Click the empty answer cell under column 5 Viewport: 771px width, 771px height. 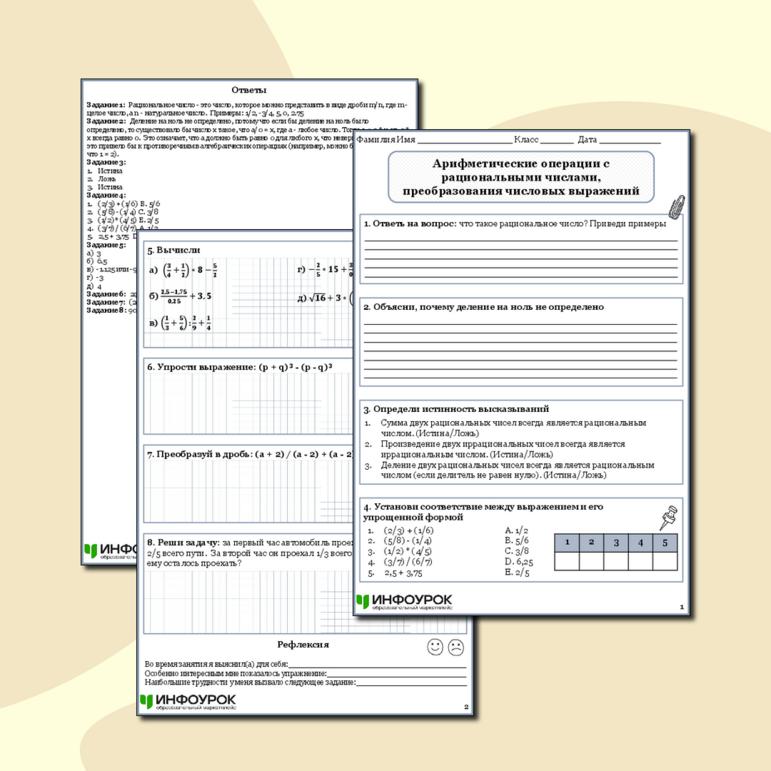[664, 561]
